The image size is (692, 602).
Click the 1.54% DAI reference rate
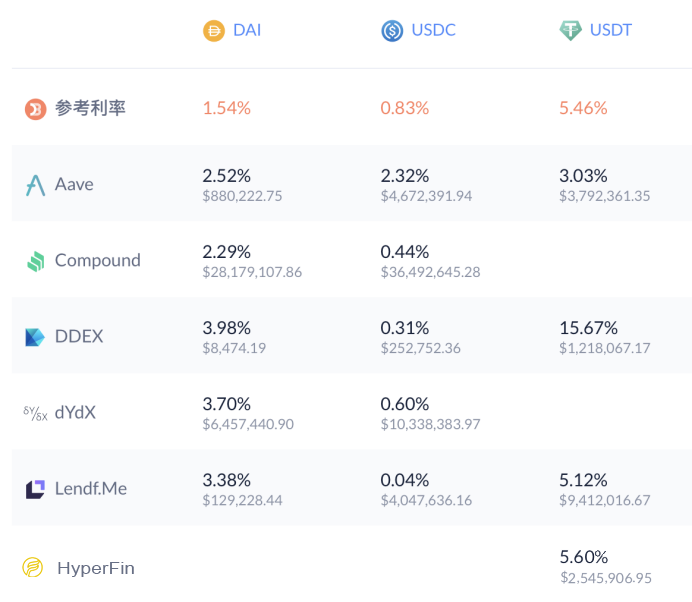pos(226,108)
